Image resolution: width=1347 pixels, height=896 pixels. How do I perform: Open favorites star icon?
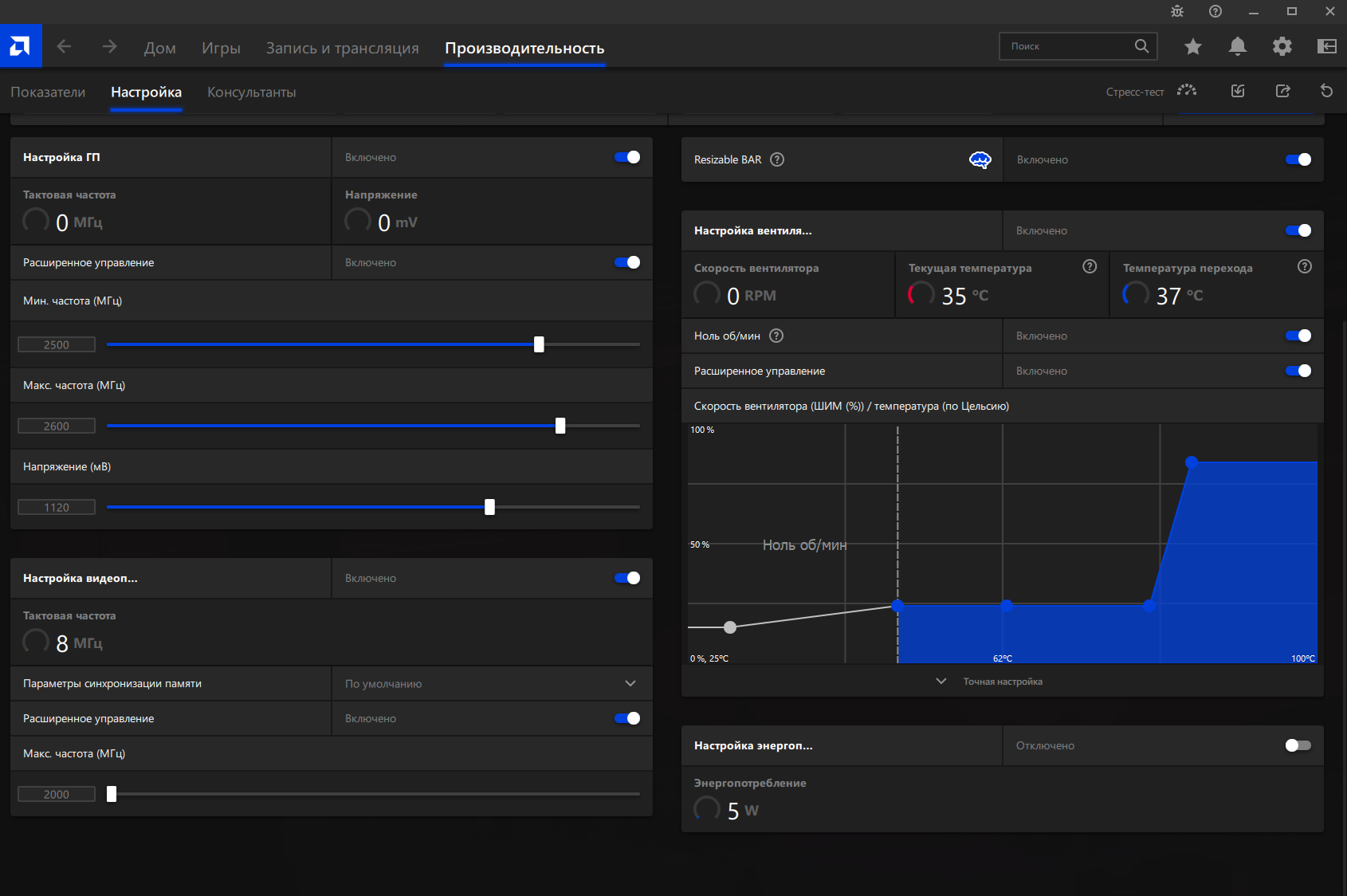click(1192, 46)
